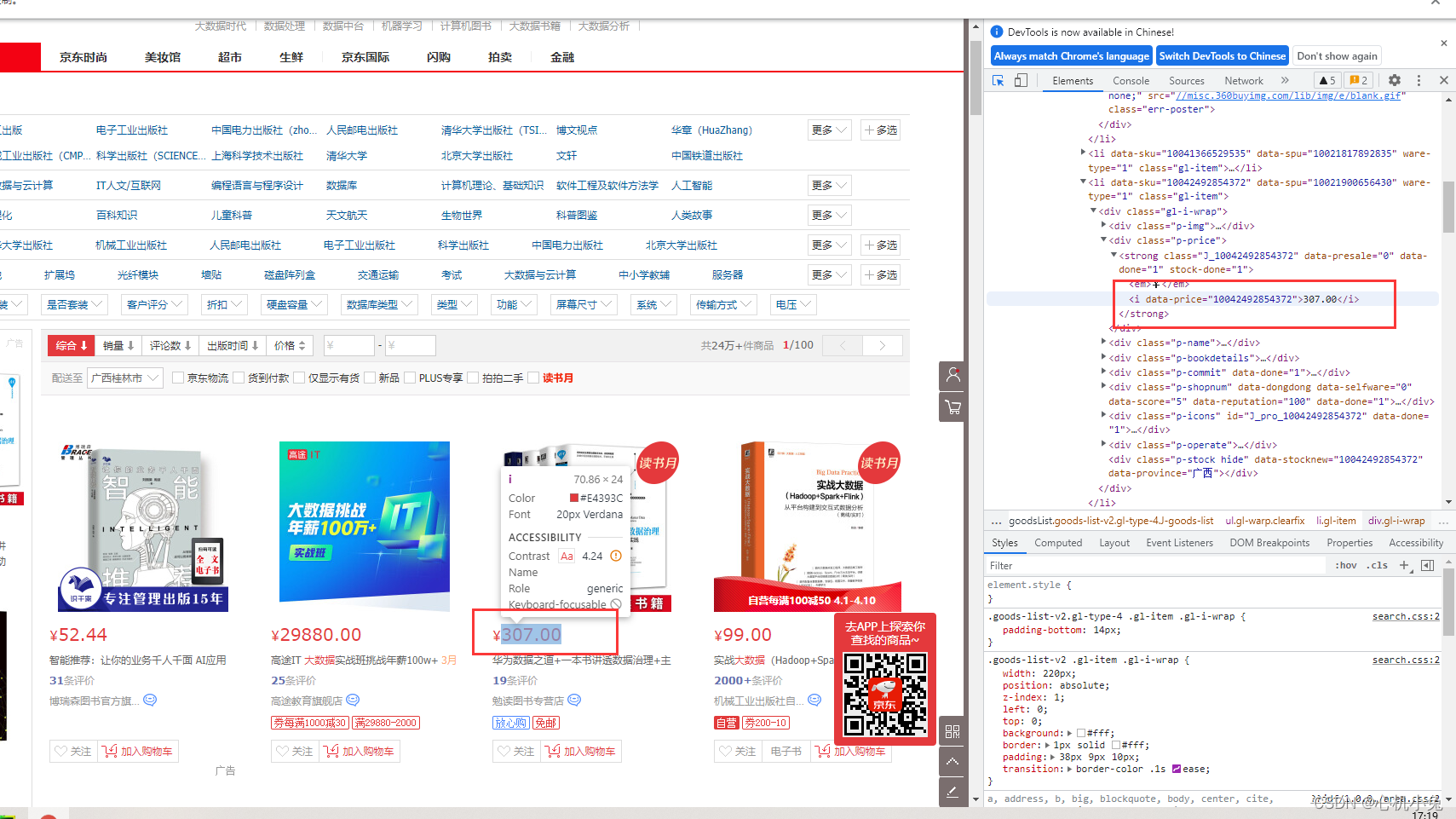1456x819 pixels.
Task: Toggle the :hov element state button
Action: click(x=1346, y=565)
